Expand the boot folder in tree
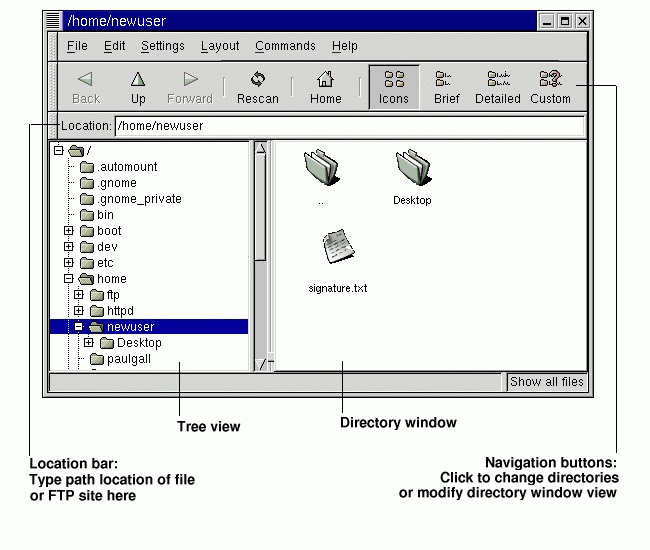 (69, 231)
